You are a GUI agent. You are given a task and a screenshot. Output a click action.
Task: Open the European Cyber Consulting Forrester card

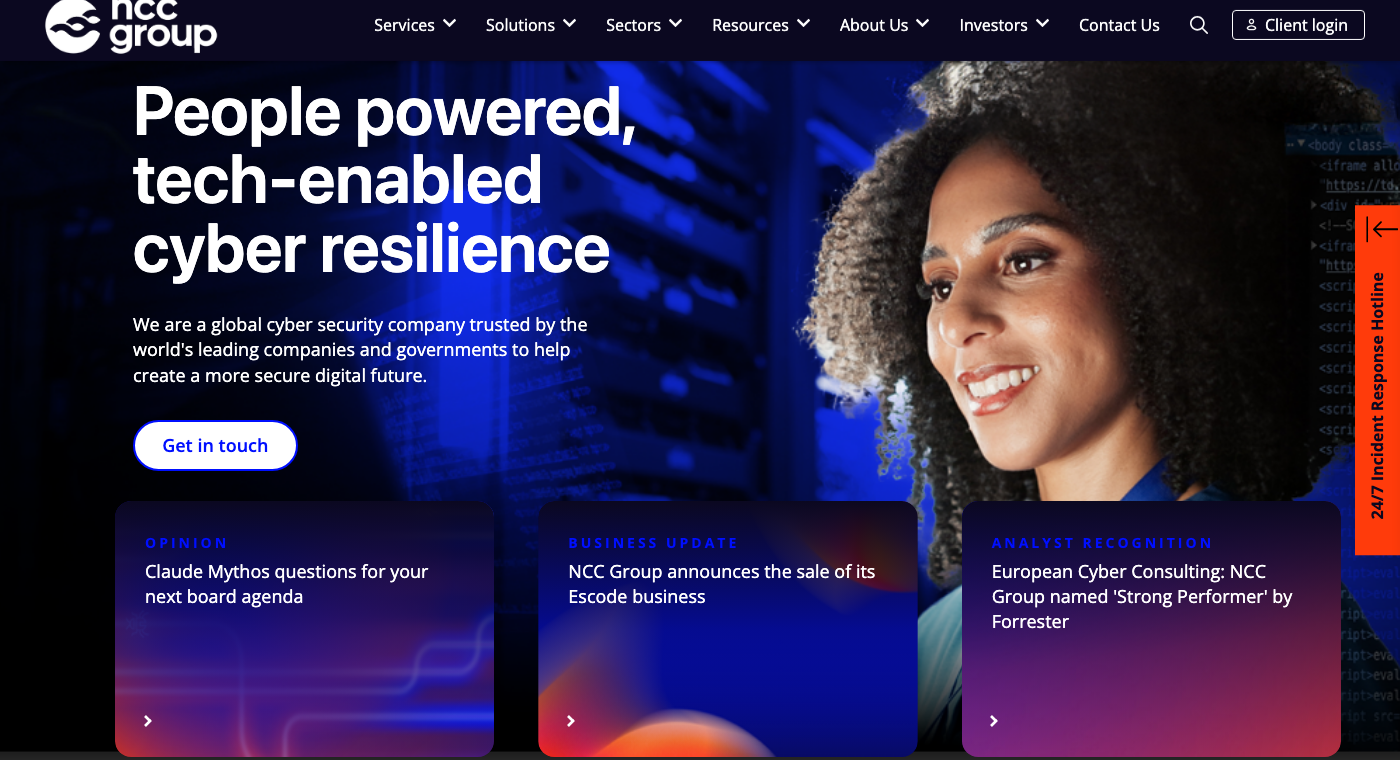(1151, 629)
